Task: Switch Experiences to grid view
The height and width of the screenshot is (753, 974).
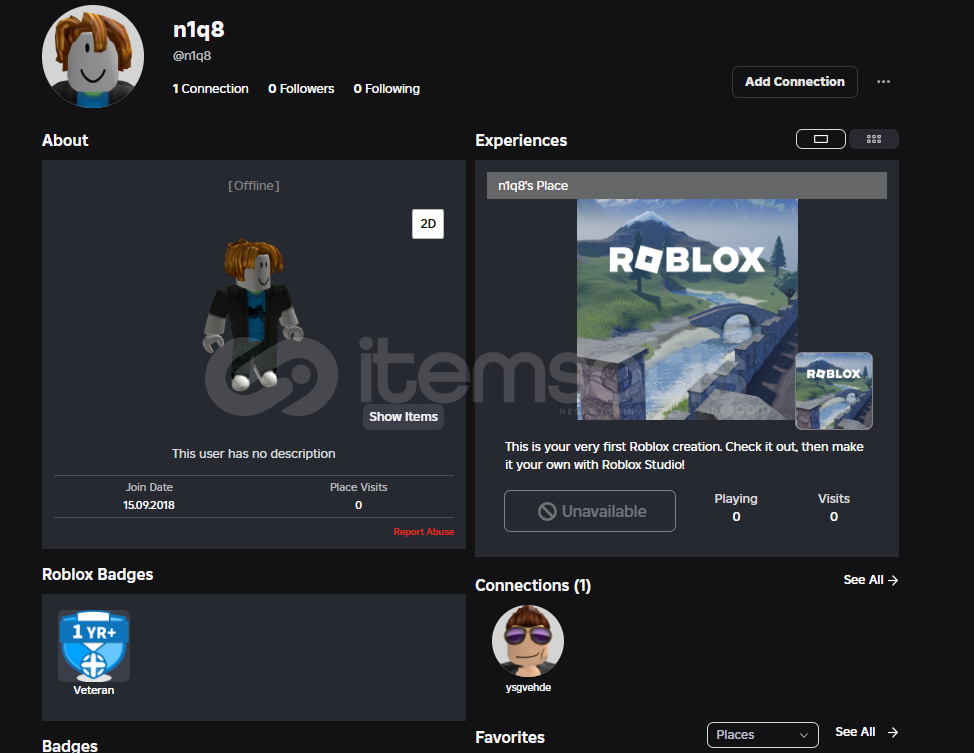Action: [x=873, y=139]
